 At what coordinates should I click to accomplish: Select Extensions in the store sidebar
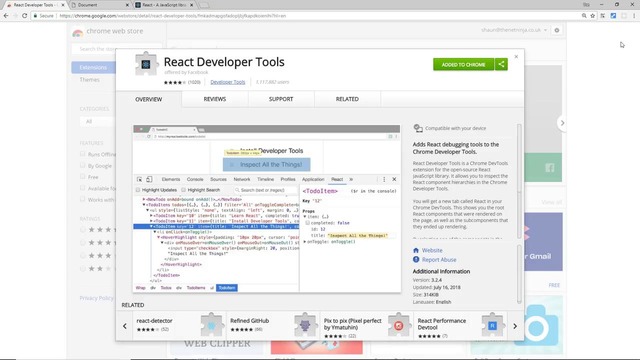(x=93, y=67)
